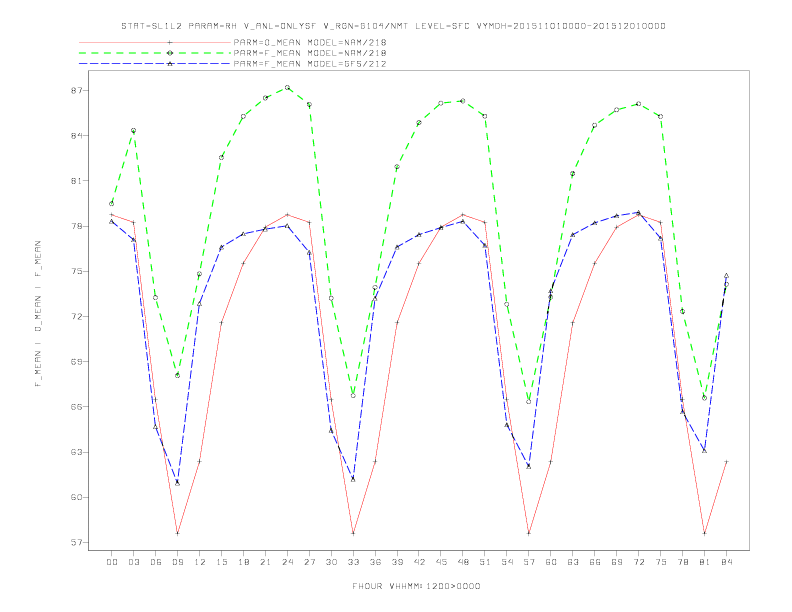Click x-axis tick label 09
Image resolution: width=792 pixels, height=612 pixels.
[x=177, y=562]
